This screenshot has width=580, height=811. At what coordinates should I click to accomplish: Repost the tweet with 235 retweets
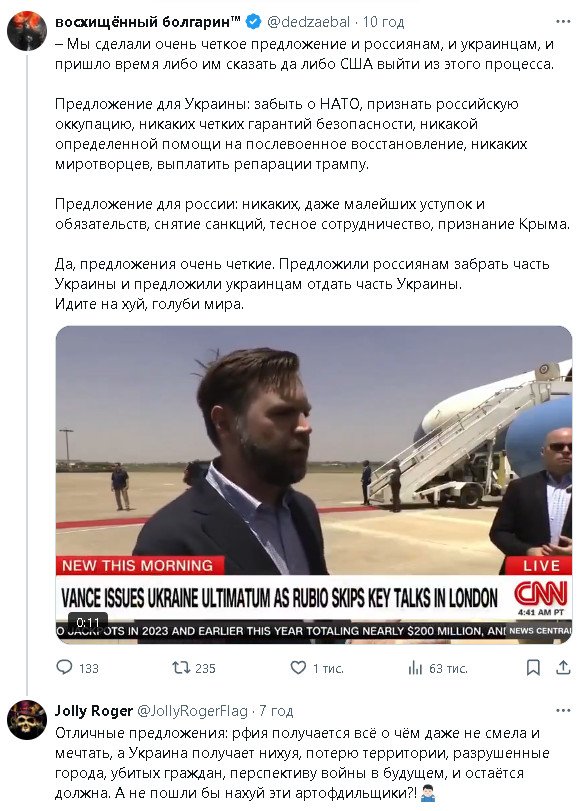[181, 668]
